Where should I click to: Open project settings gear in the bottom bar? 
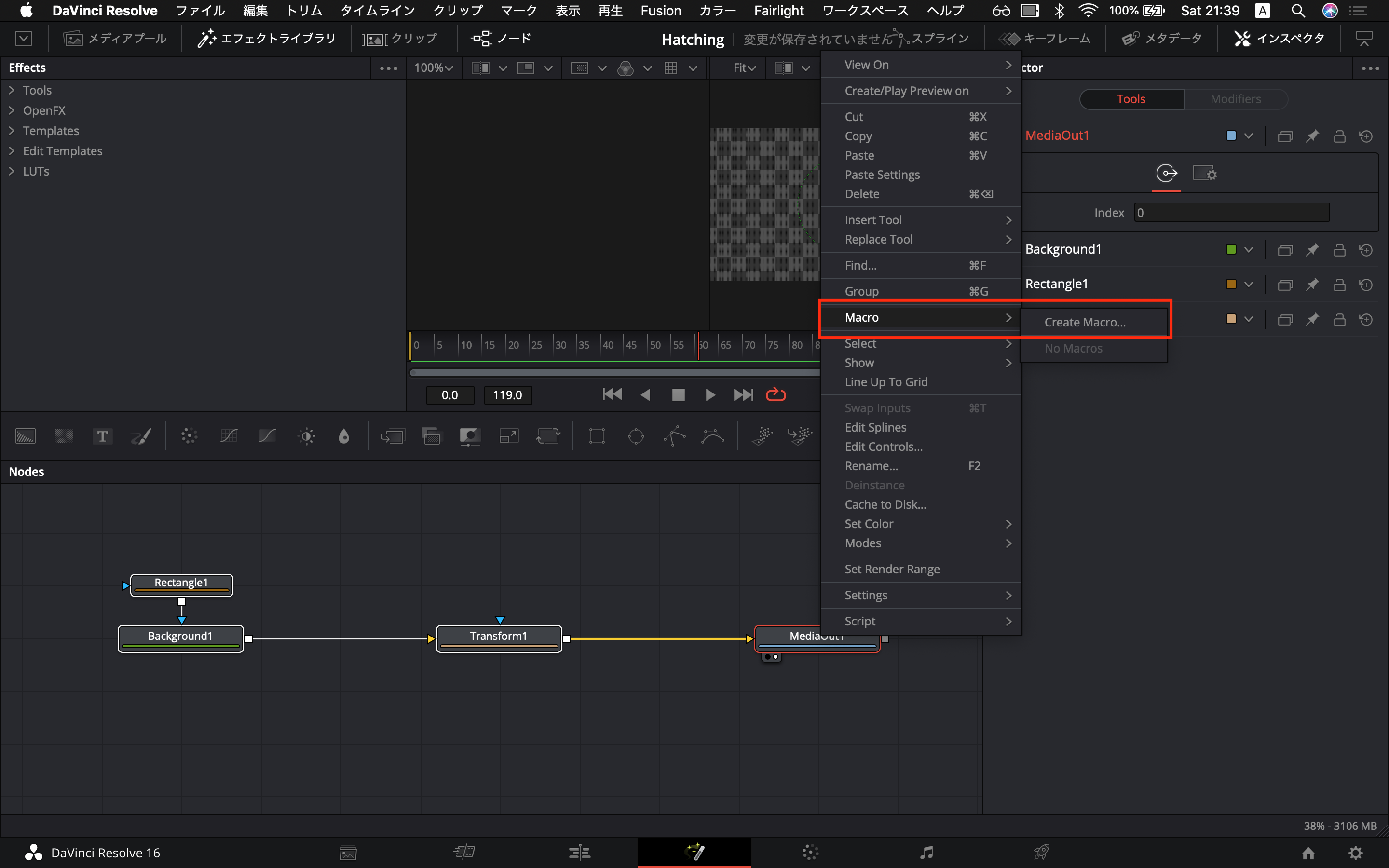pos(1356,853)
